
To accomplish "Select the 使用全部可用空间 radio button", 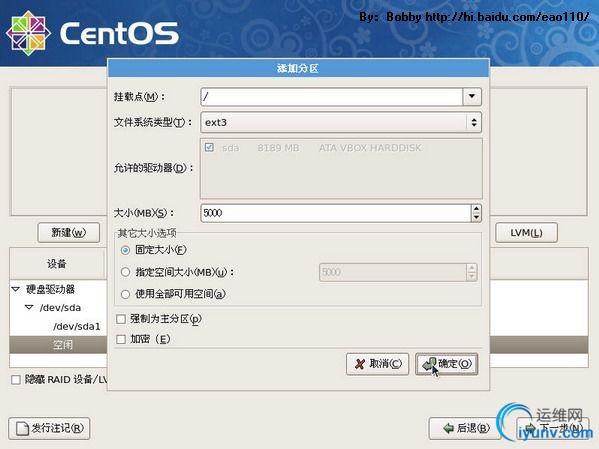I will pyautogui.click(x=125, y=294).
